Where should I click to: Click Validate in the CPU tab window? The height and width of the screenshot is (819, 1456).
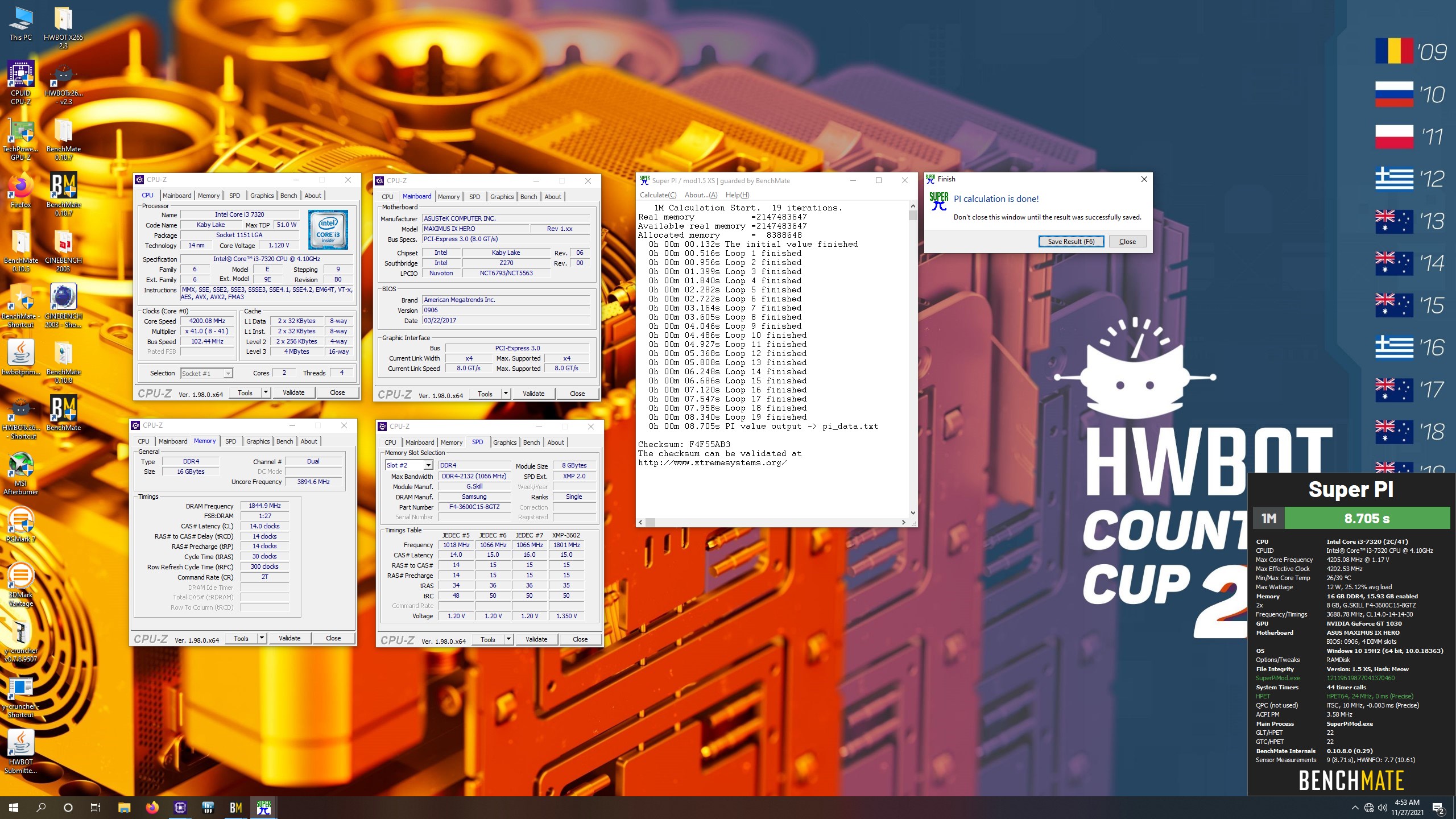(x=293, y=392)
